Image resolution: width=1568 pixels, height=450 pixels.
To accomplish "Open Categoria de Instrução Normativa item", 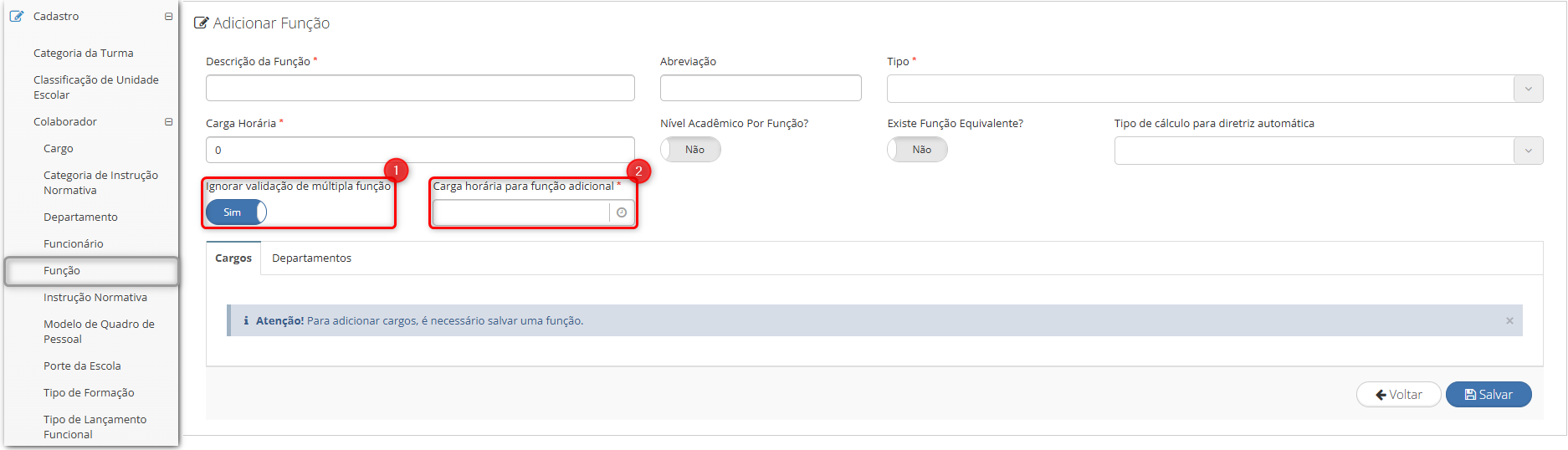I will click(100, 182).
